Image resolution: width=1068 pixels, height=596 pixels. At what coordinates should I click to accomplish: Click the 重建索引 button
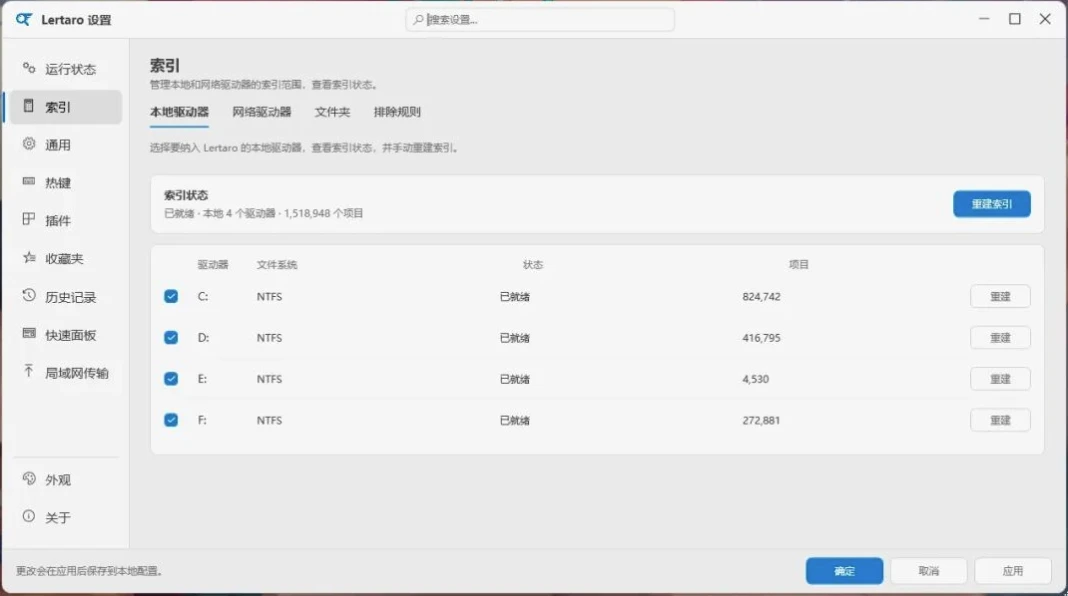pos(992,204)
